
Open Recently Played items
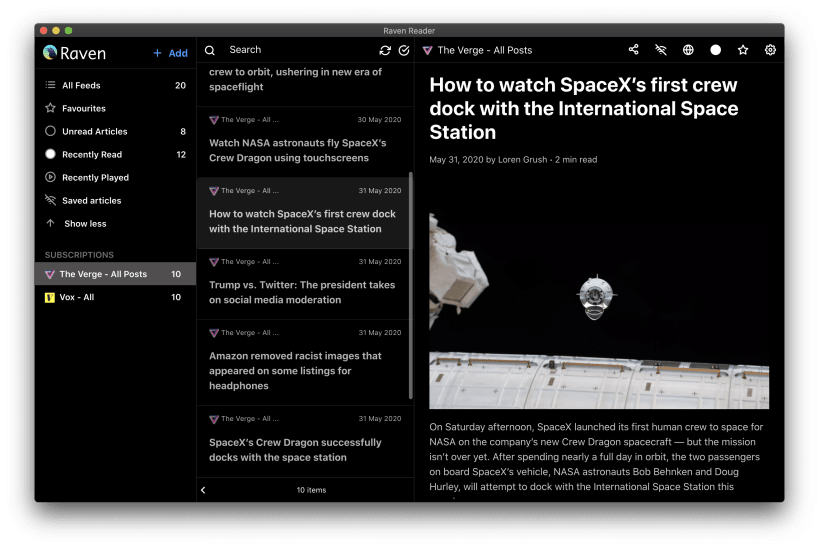point(115,177)
